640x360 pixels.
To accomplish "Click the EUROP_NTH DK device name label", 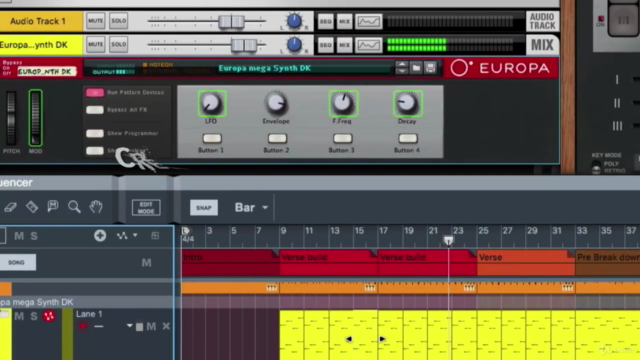I will tap(47, 71).
